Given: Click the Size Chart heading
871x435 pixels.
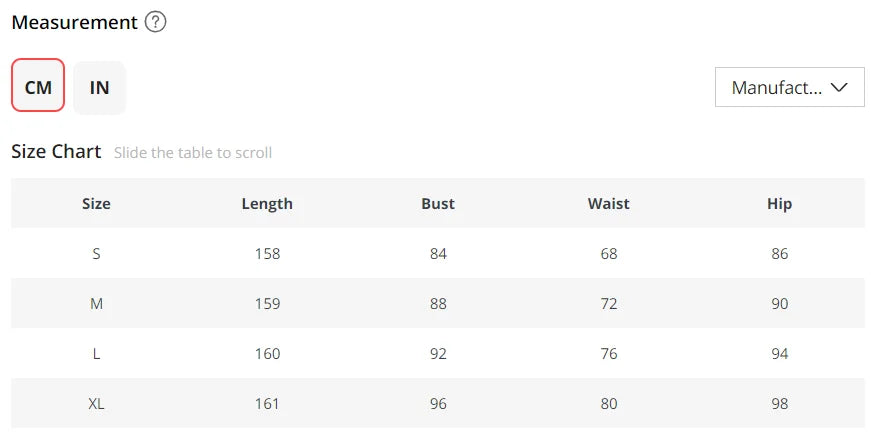Looking at the screenshot, I should 56,151.
